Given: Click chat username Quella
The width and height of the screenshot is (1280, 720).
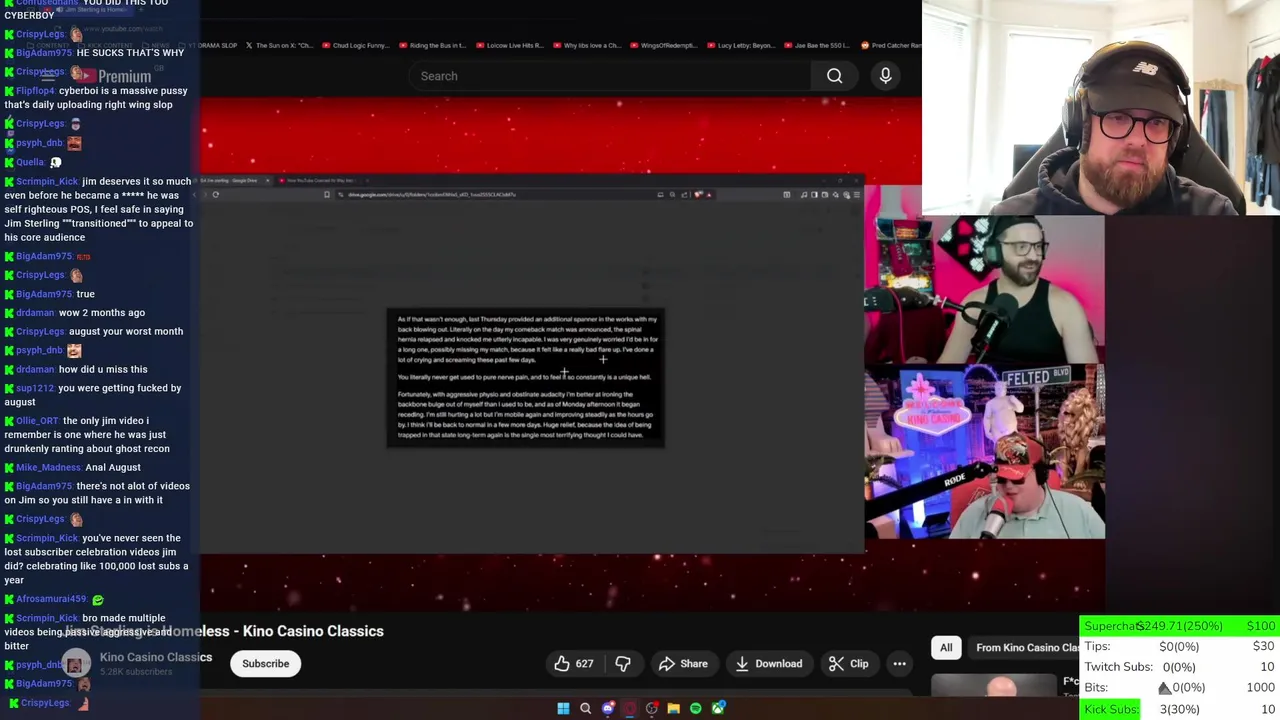Looking at the screenshot, I should click(x=30, y=162).
